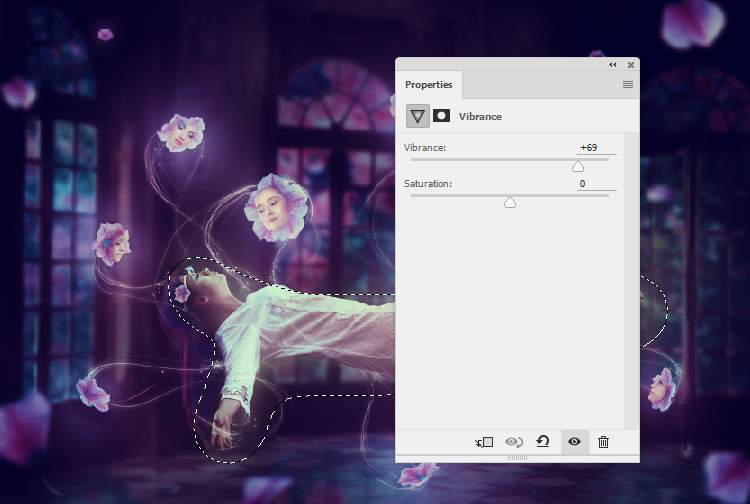Select the layer mask icon
The image size is (750, 504).
[x=441, y=116]
